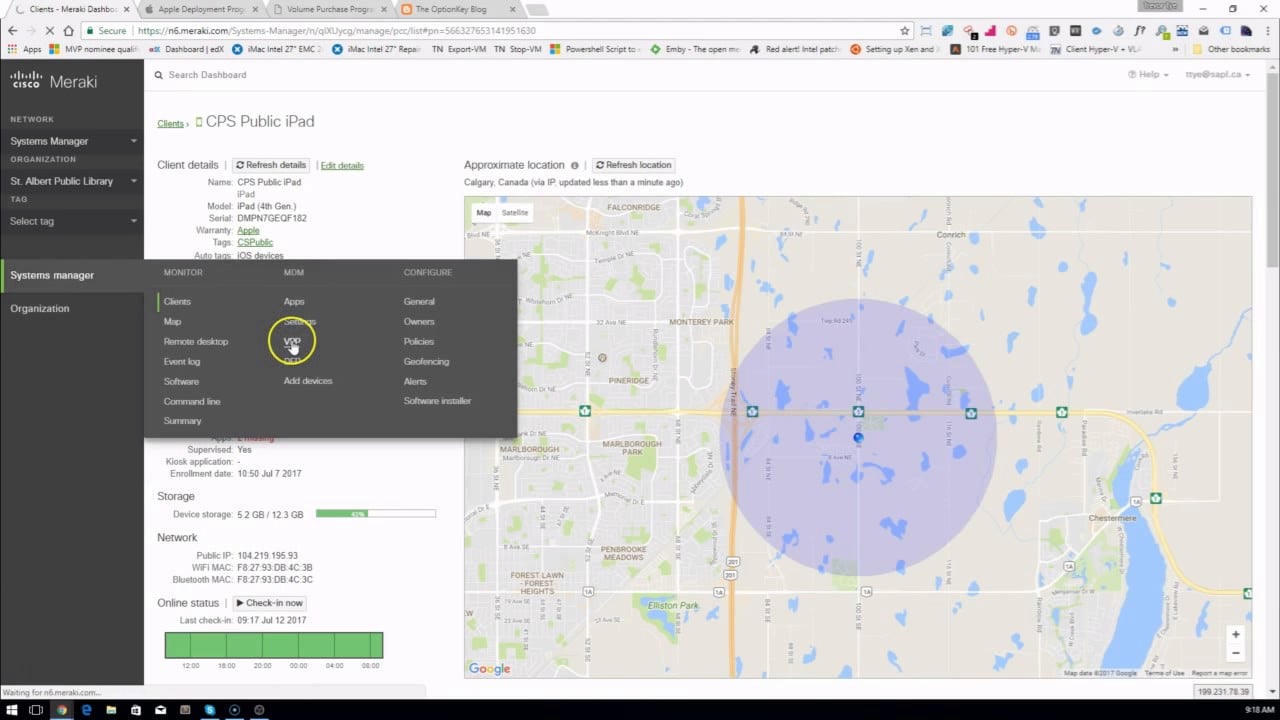Open File Explorer from the taskbar
1280x720 pixels.
(x=111, y=710)
